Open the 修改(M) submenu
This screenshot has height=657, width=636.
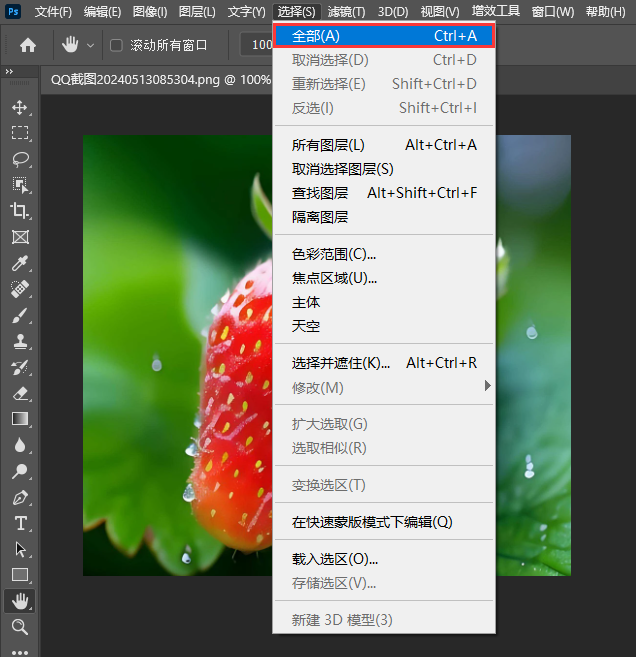tap(384, 387)
